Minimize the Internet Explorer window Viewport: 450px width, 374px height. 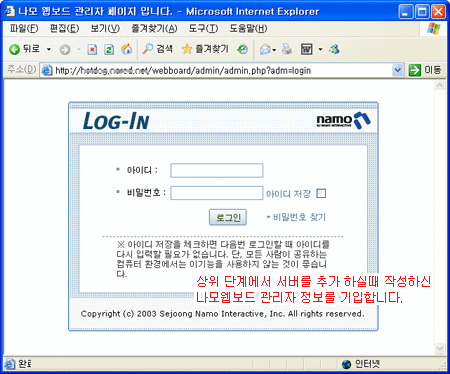click(x=406, y=12)
